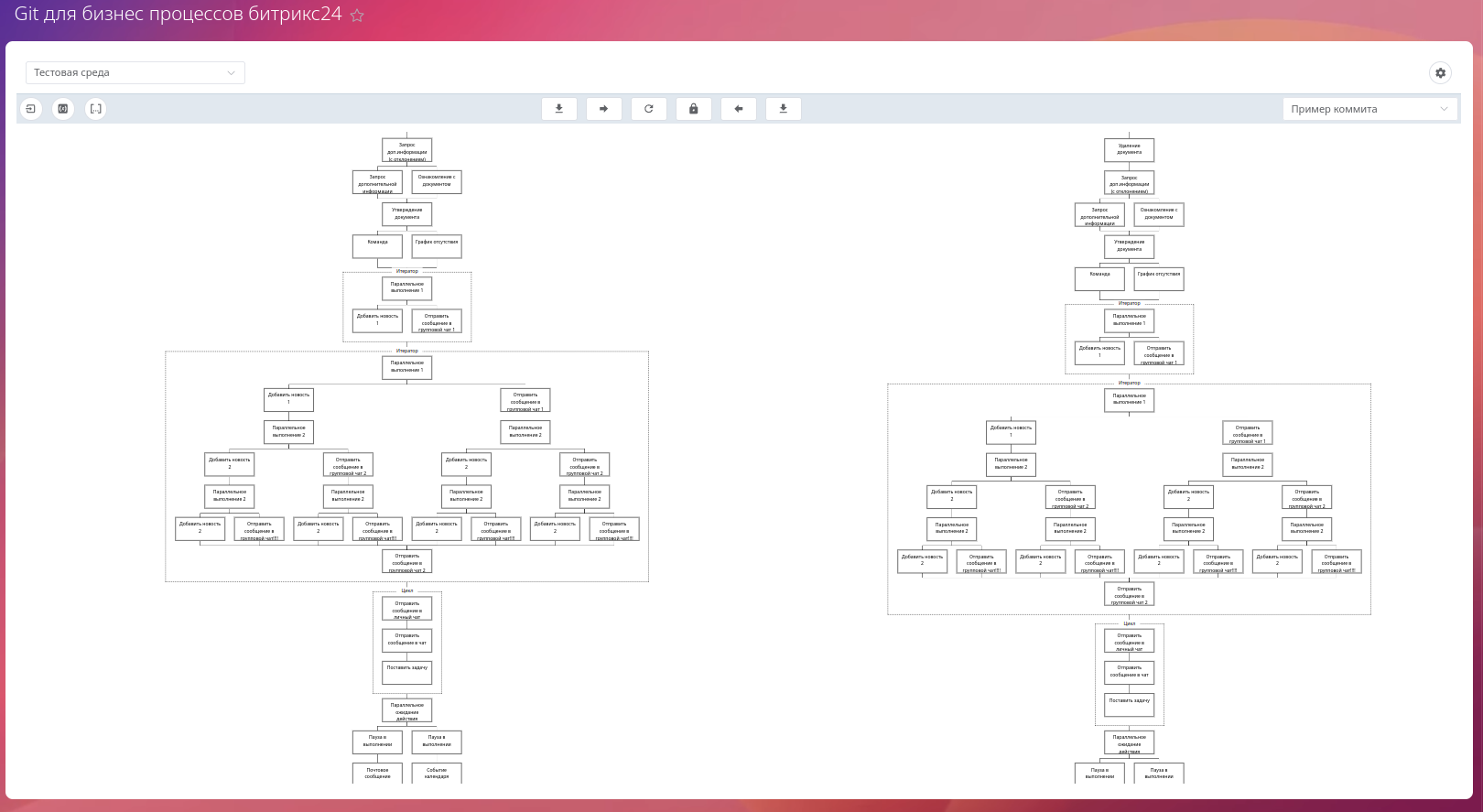Viewport: 1483px width, 812px height.
Task: Click the refresh circular arrow button
Action: tap(648, 109)
